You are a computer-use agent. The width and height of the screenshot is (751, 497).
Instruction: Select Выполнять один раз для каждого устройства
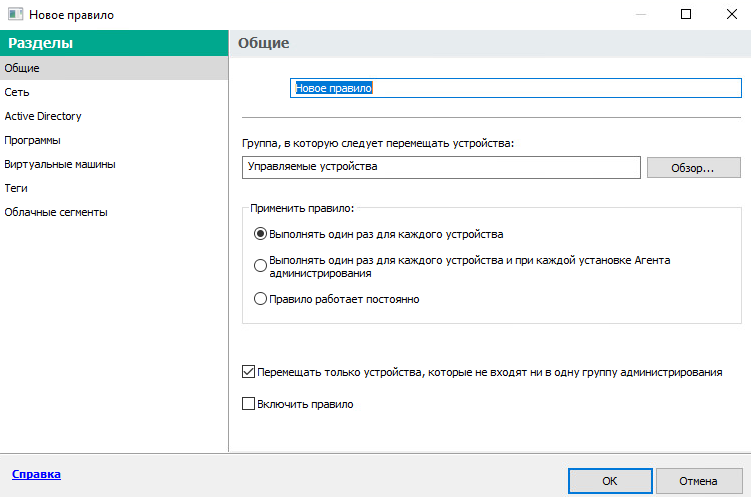pyautogui.click(x=261, y=234)
